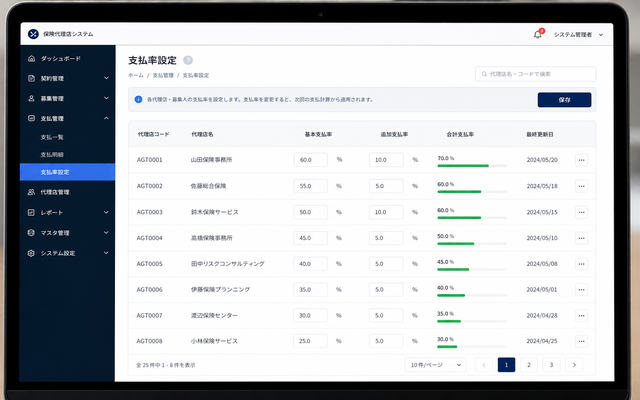Click マスタ管理 database icon
Screen dimensions: 640x400
(x=31, y=233)
